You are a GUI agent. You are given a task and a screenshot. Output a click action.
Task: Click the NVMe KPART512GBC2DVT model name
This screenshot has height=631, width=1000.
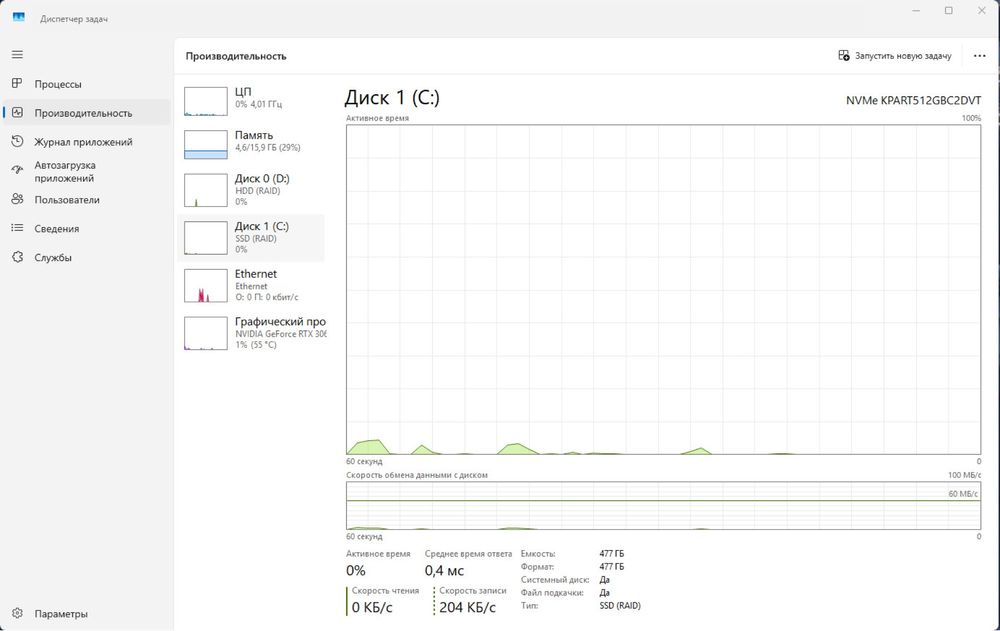tap(913, 100)
